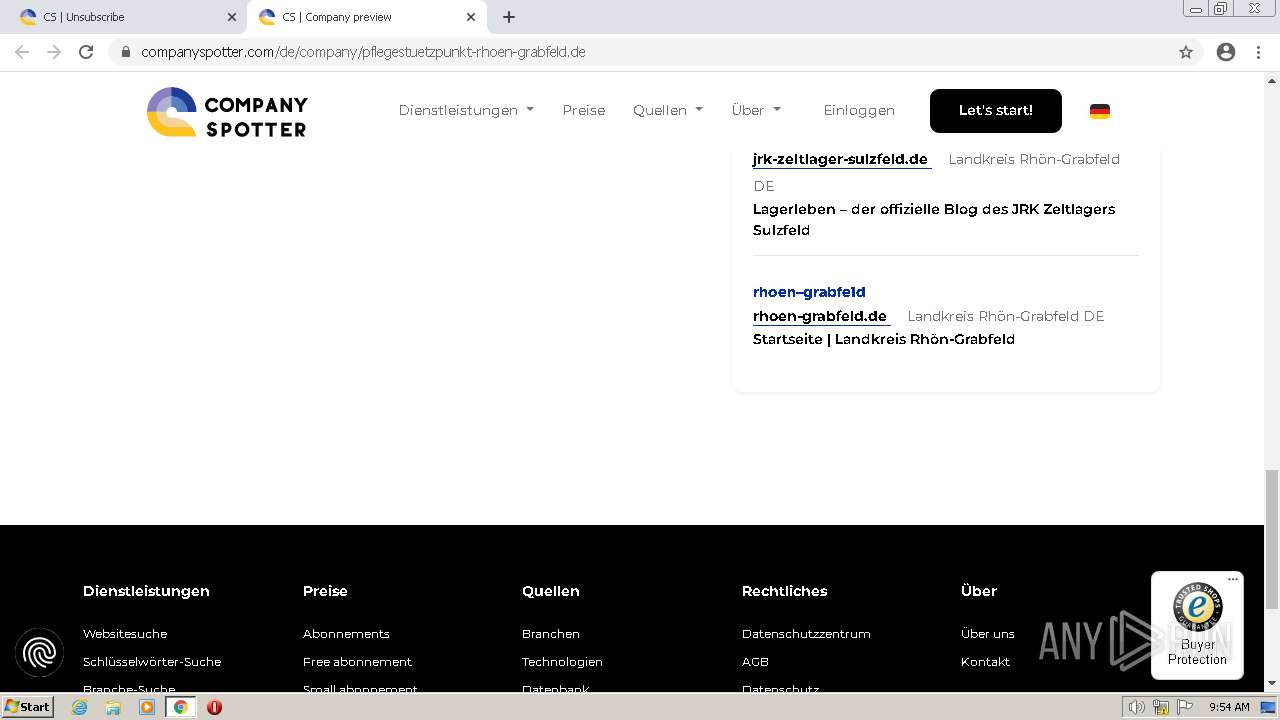Expand the Quellen dropdown menu
This screenshot has width=1280, height=720.
point(668,110)
